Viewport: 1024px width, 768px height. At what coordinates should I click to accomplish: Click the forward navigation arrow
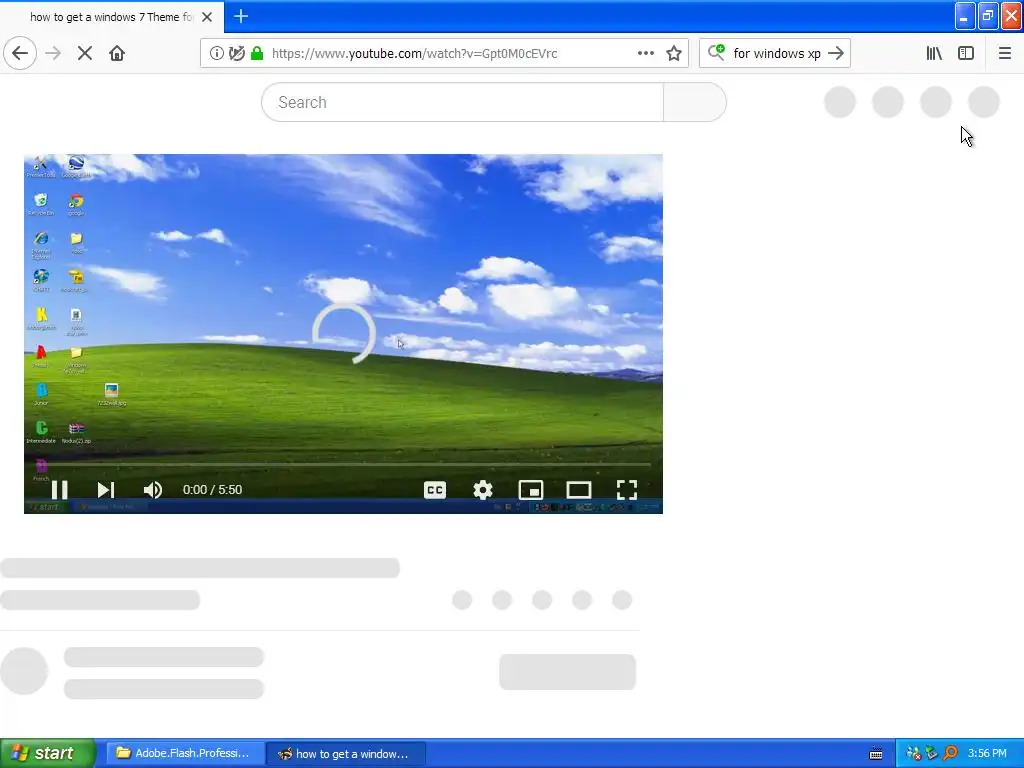[53, 54]
